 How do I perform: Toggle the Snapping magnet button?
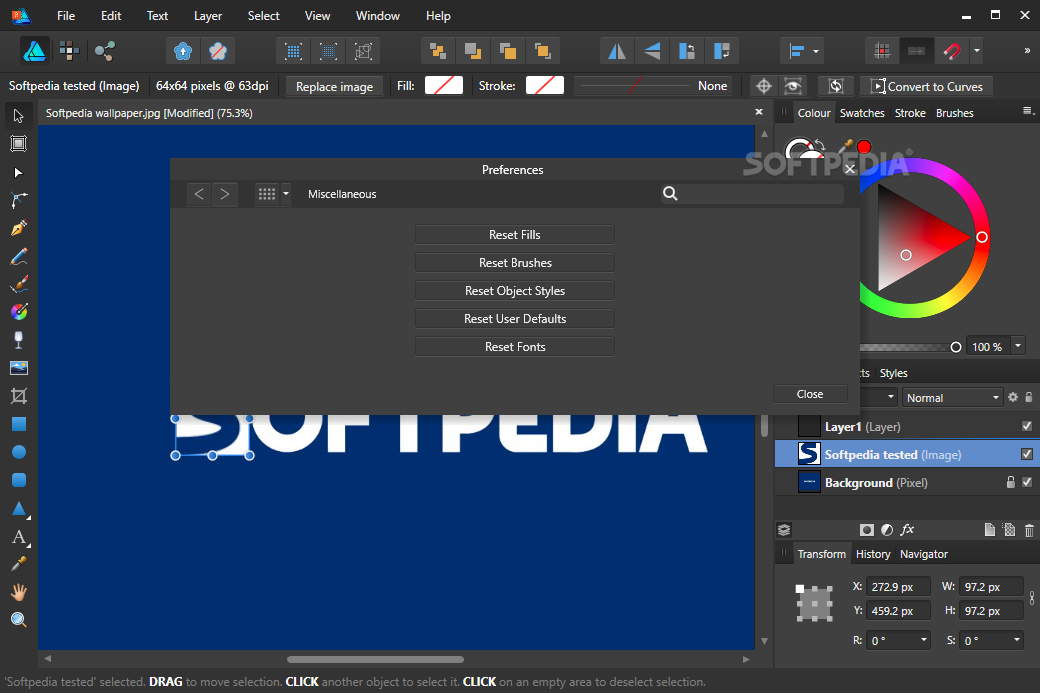952,51
